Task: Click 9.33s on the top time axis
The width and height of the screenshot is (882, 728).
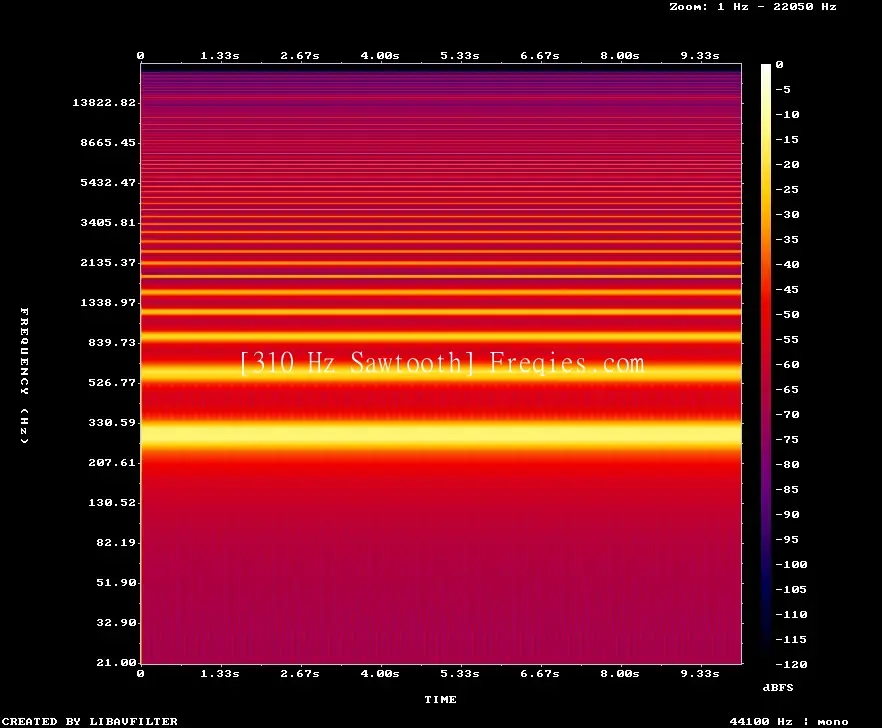Action: click(700, 56)
